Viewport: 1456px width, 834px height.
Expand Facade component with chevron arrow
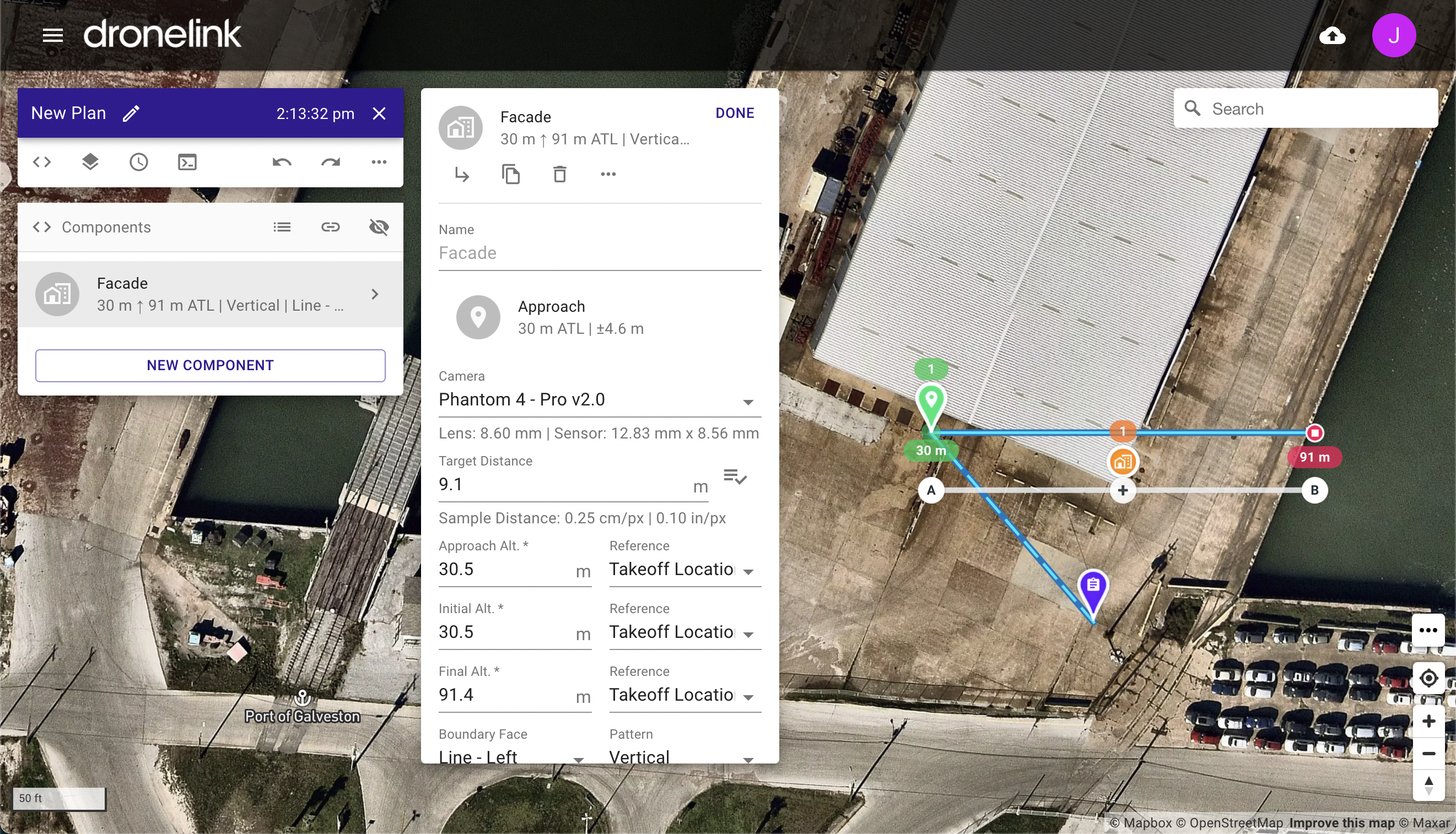375,294
